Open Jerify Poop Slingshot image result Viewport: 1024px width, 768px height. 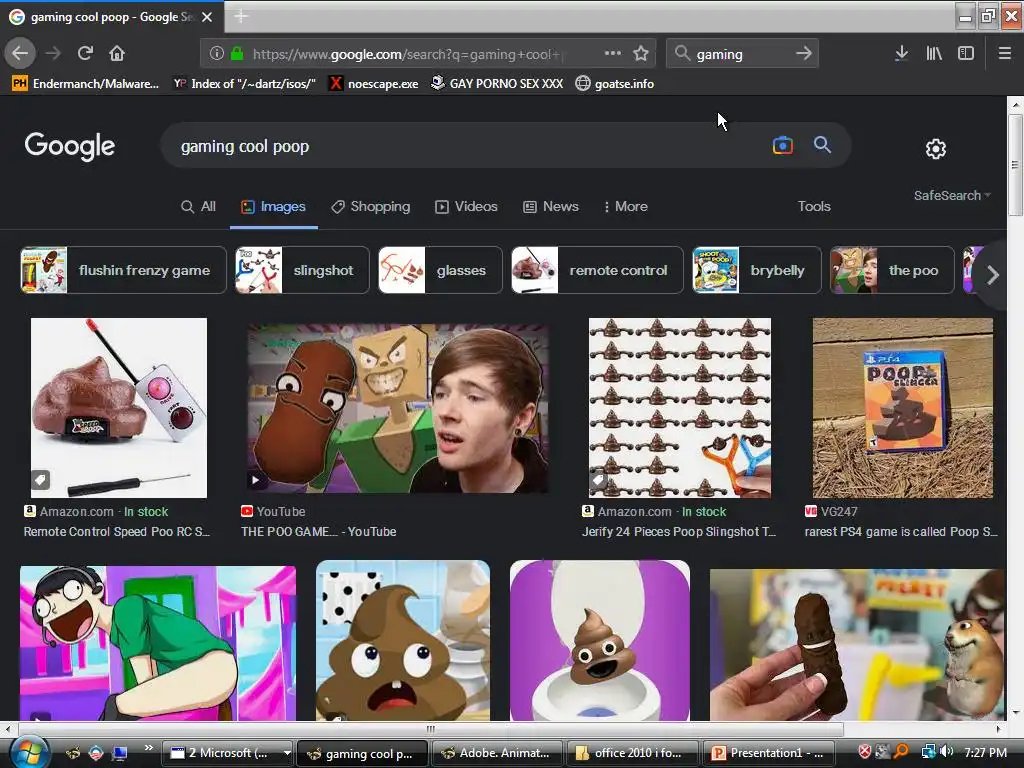(680, 408)
